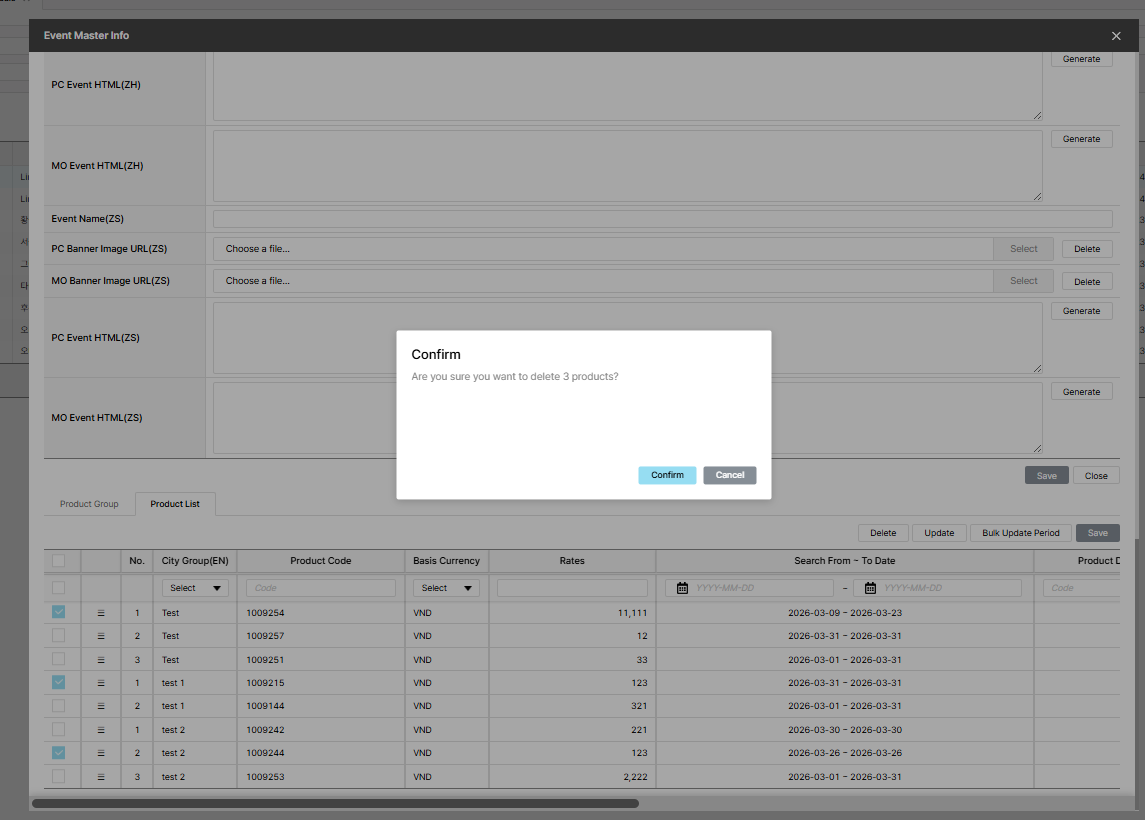This screenshot has width=1145, height=820.
Task: Click drag handle icon for product 1009215
Action: point(101,683)
